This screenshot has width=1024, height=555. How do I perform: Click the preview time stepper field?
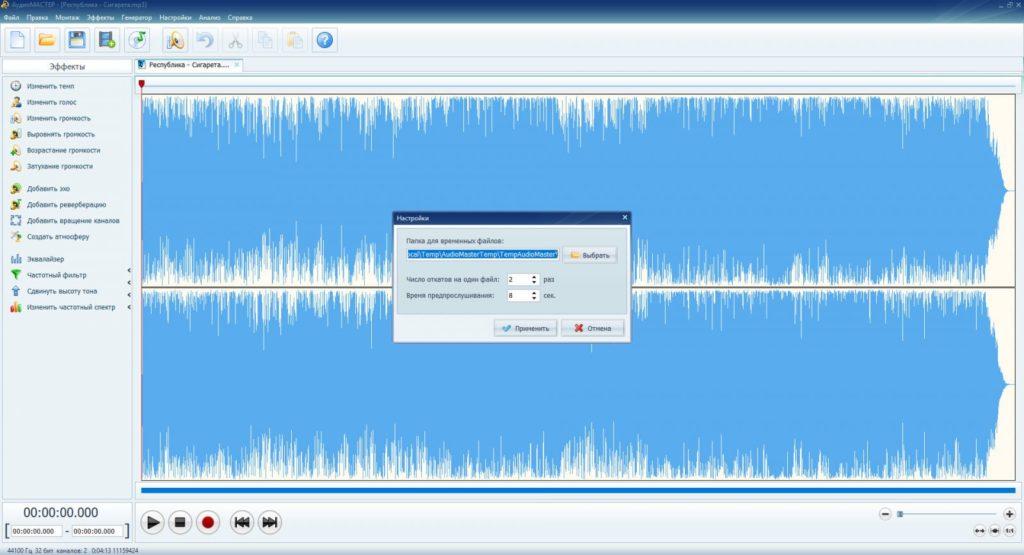coord(523,296)
